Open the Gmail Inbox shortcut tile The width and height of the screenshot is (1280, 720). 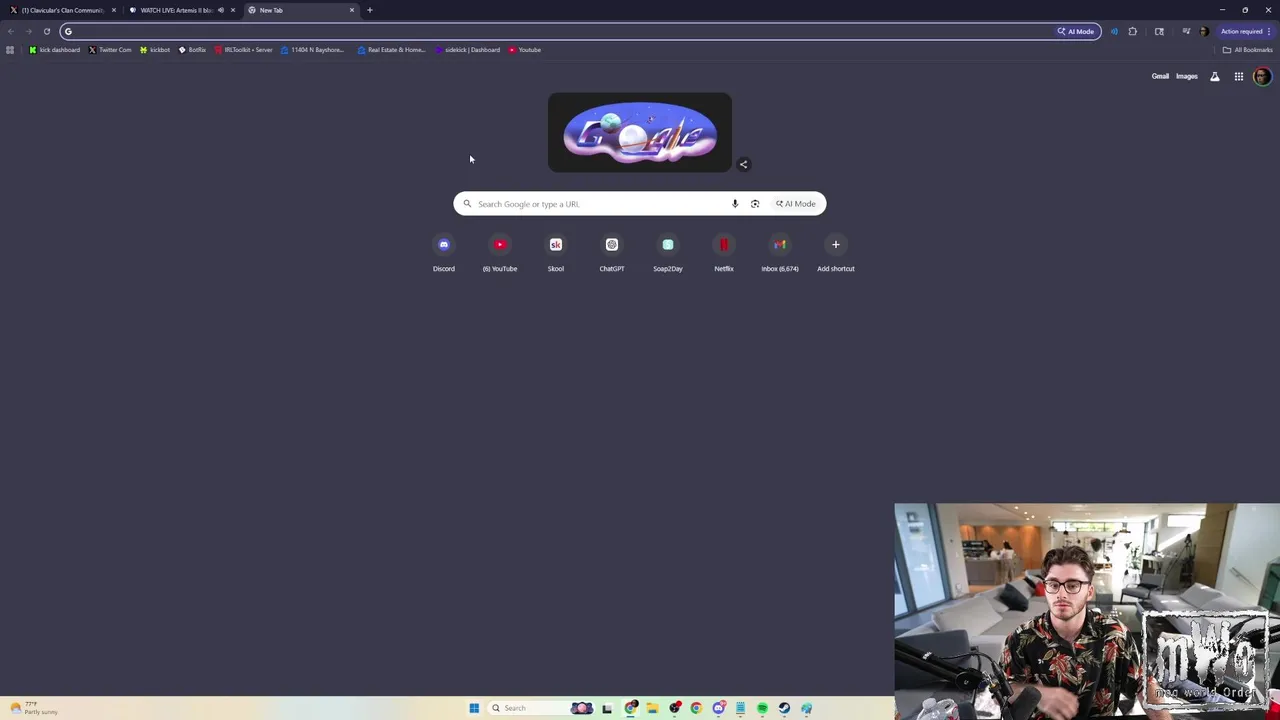(x=780, y=252)
